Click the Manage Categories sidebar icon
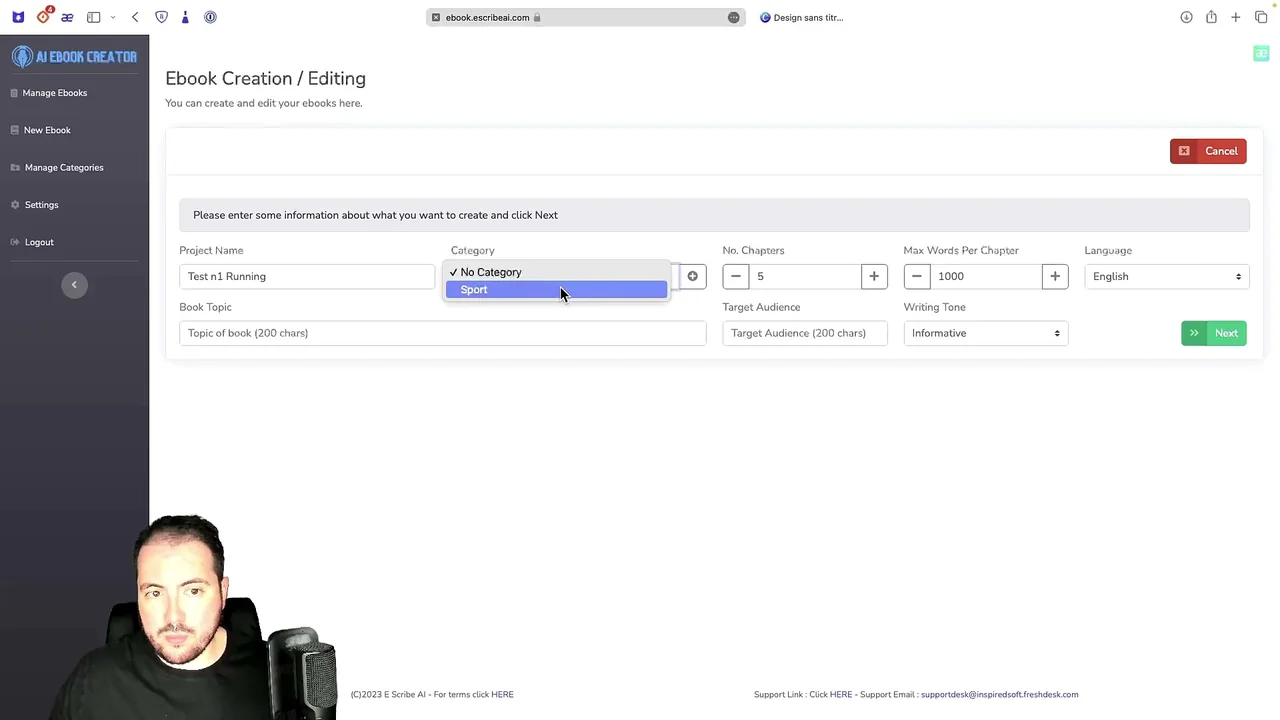 point(14,167)
